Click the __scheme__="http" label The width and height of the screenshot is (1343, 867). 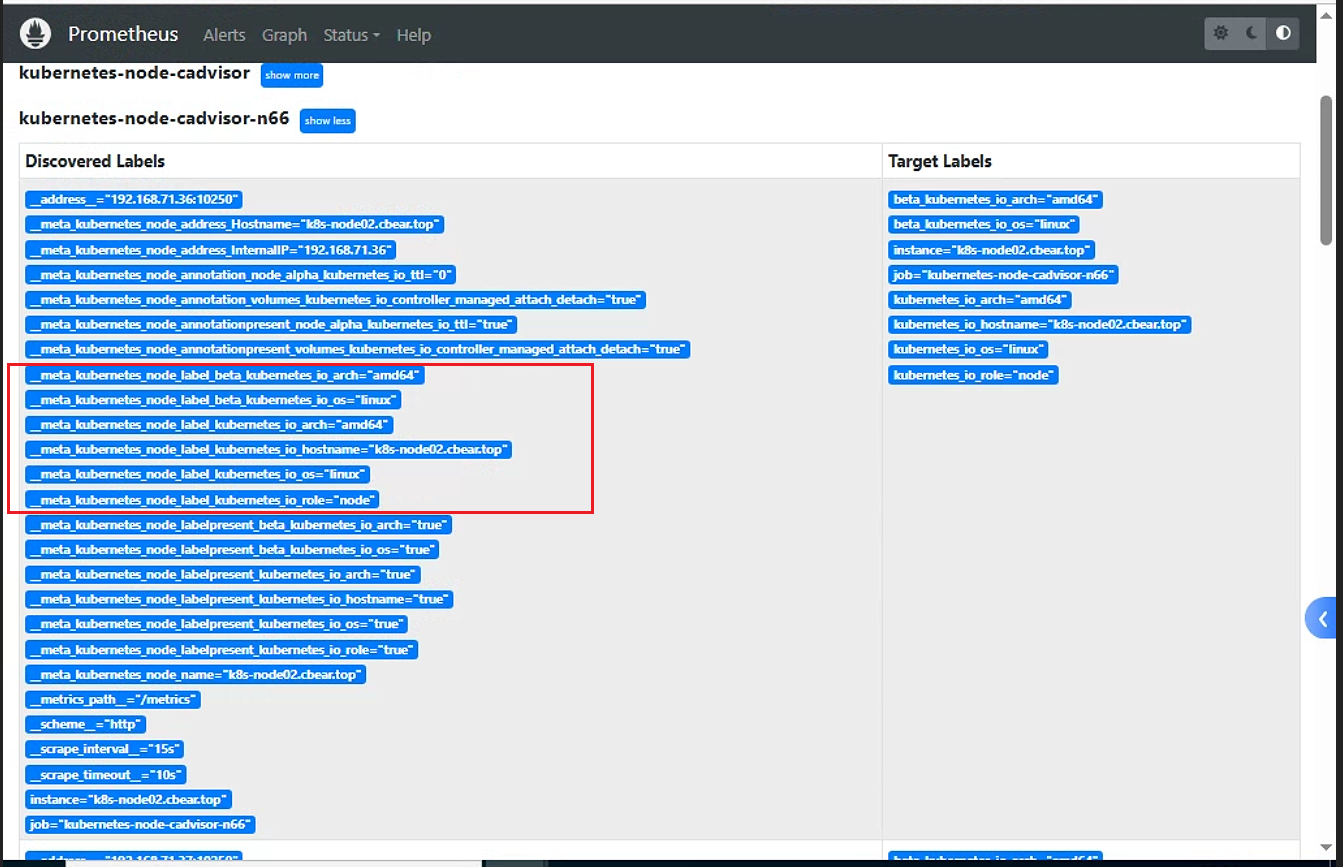[86, 725]
